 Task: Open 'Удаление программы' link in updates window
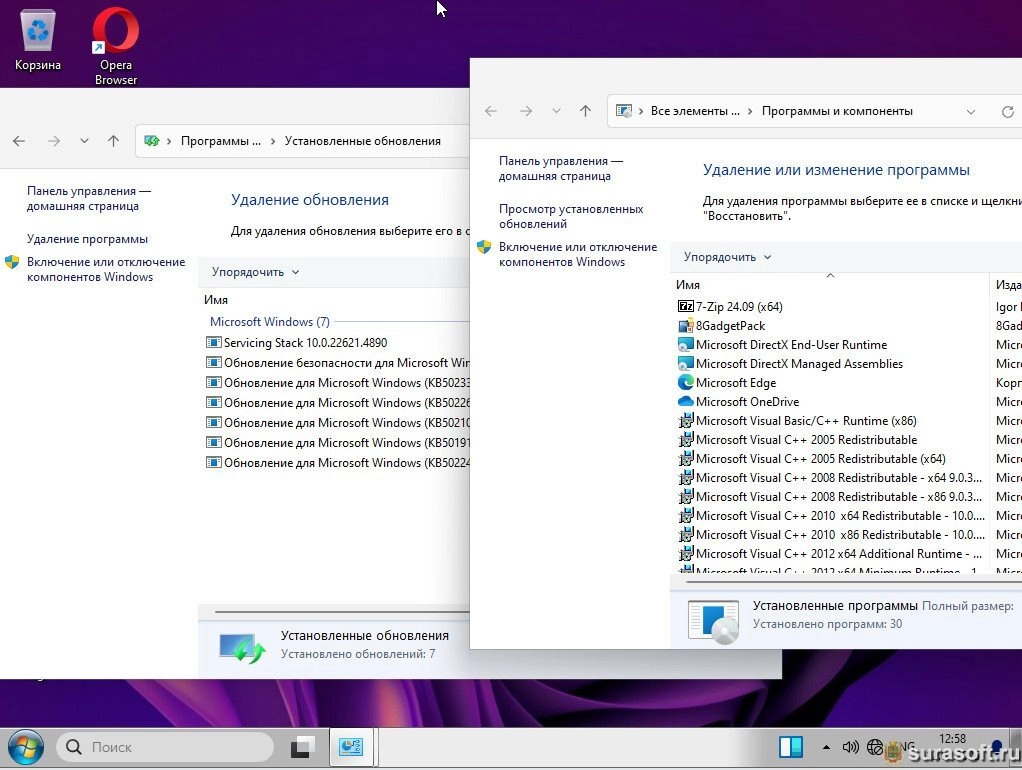click(87, 239)
